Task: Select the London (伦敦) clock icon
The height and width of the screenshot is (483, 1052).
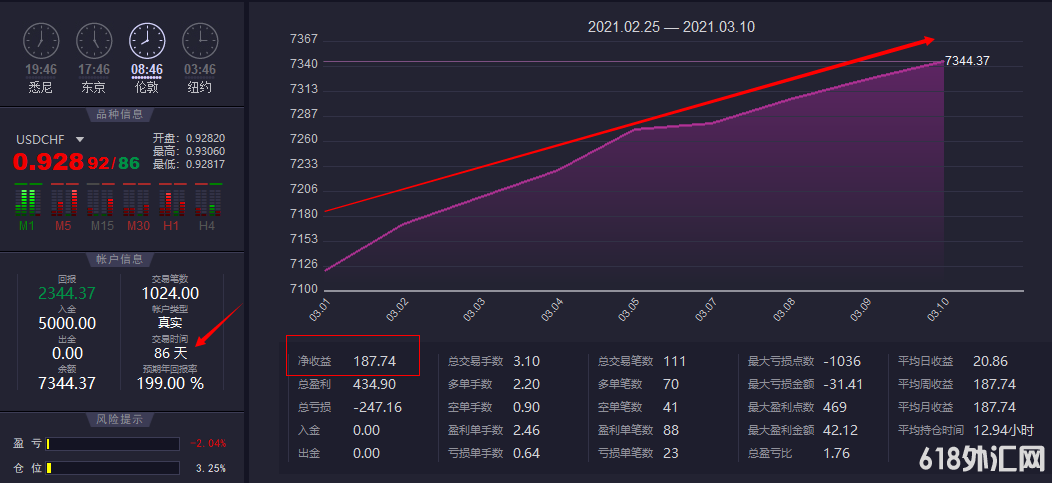Action: (x=147, y=41)
